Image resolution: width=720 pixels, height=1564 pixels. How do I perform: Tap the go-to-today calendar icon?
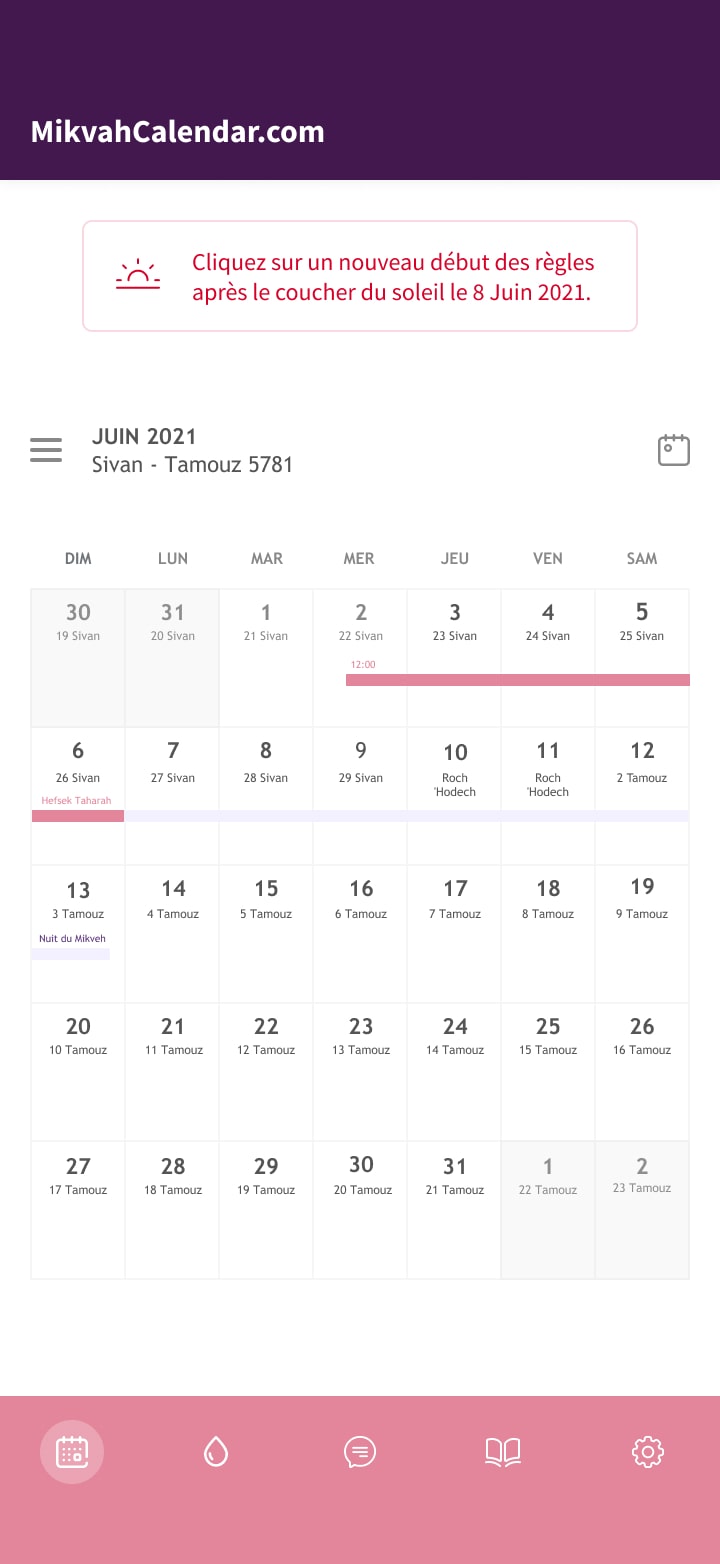pyautogui.click(x=673, y=450)
